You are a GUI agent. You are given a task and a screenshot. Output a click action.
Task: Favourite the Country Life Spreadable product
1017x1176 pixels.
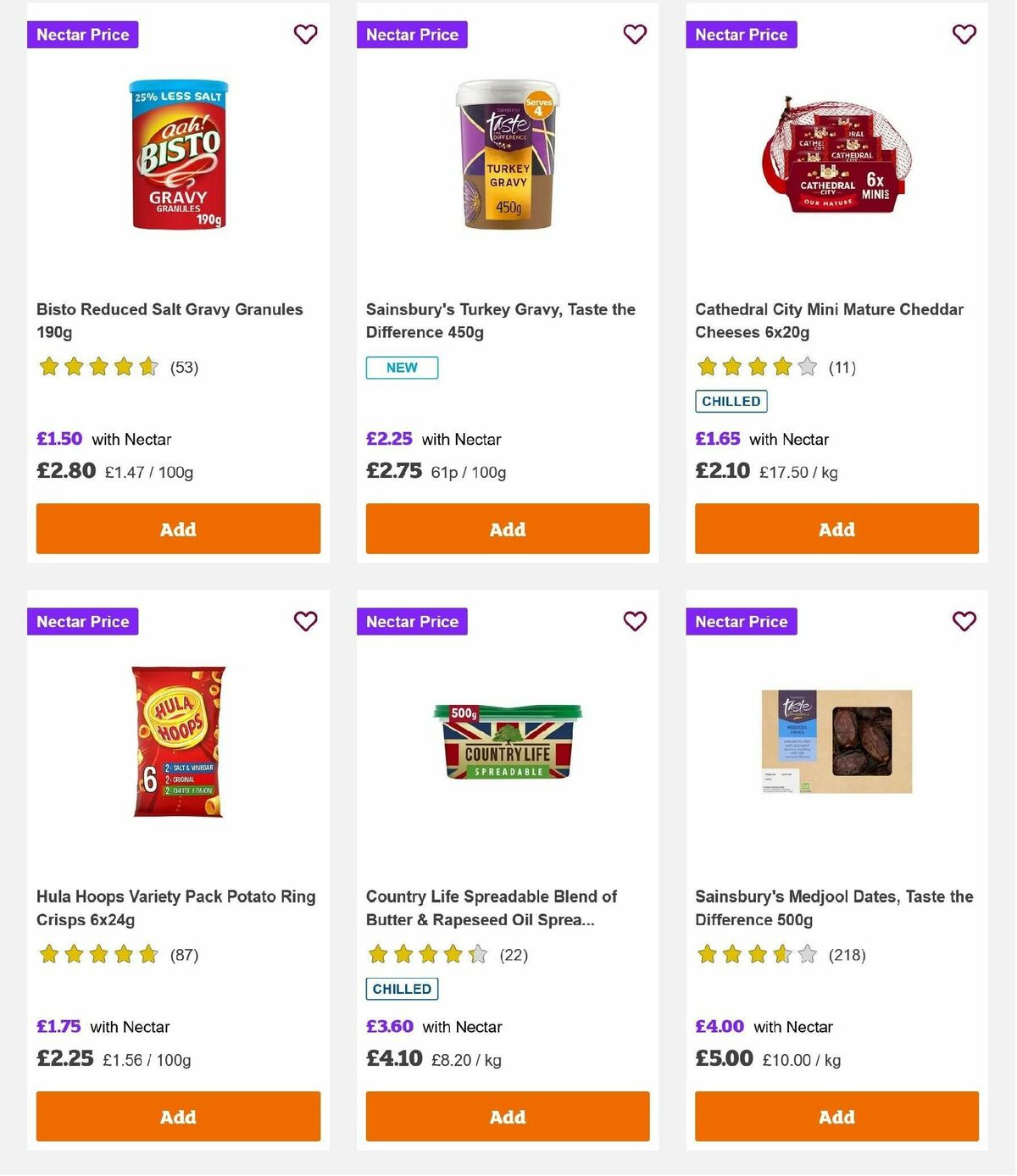click(x=635, y=621)
